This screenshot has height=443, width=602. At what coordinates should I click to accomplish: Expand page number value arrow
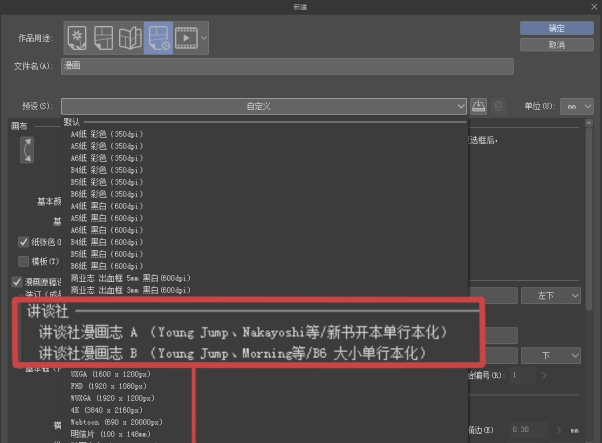coord(544,375)
